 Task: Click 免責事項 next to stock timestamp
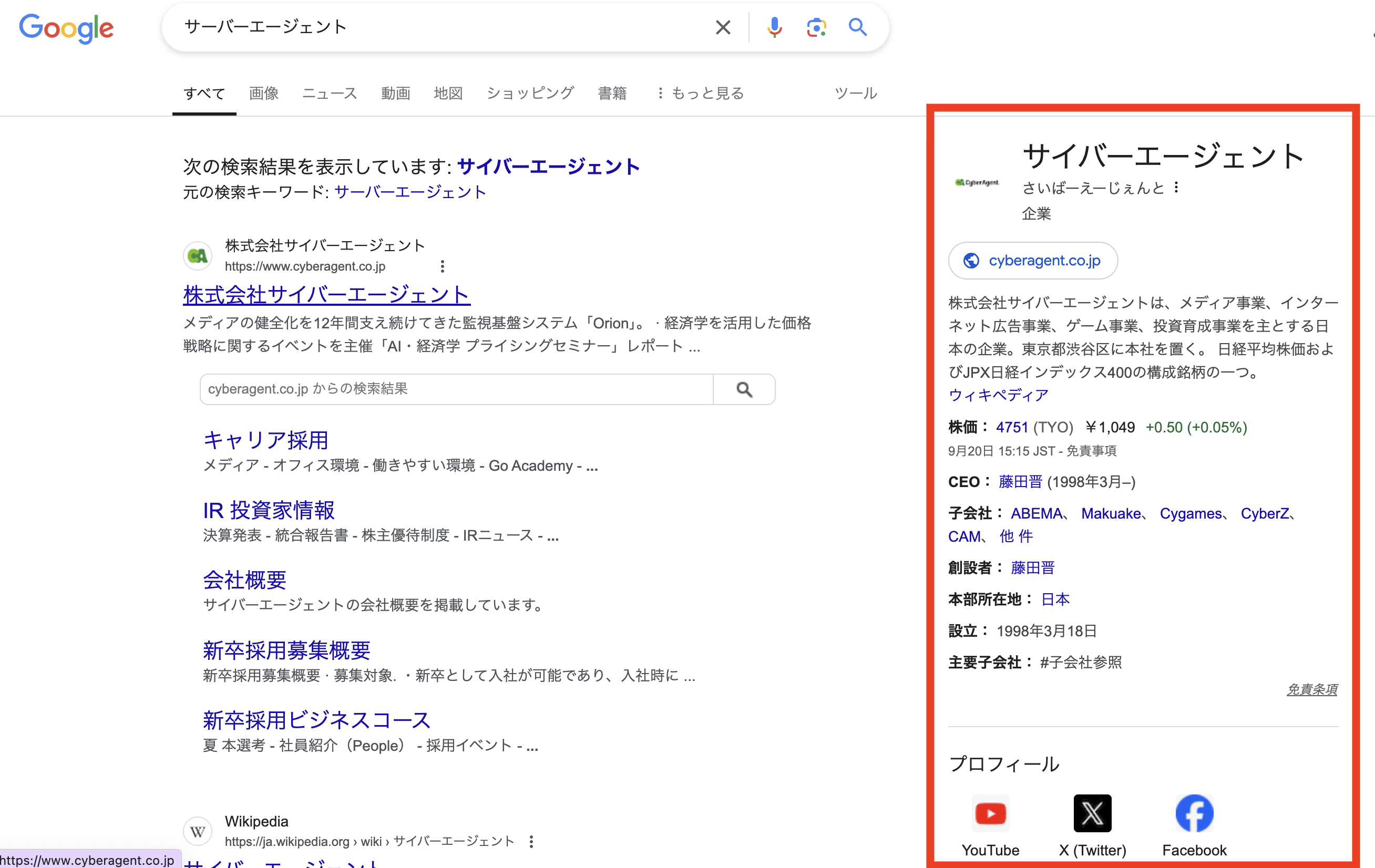[x=1091, y=451]
